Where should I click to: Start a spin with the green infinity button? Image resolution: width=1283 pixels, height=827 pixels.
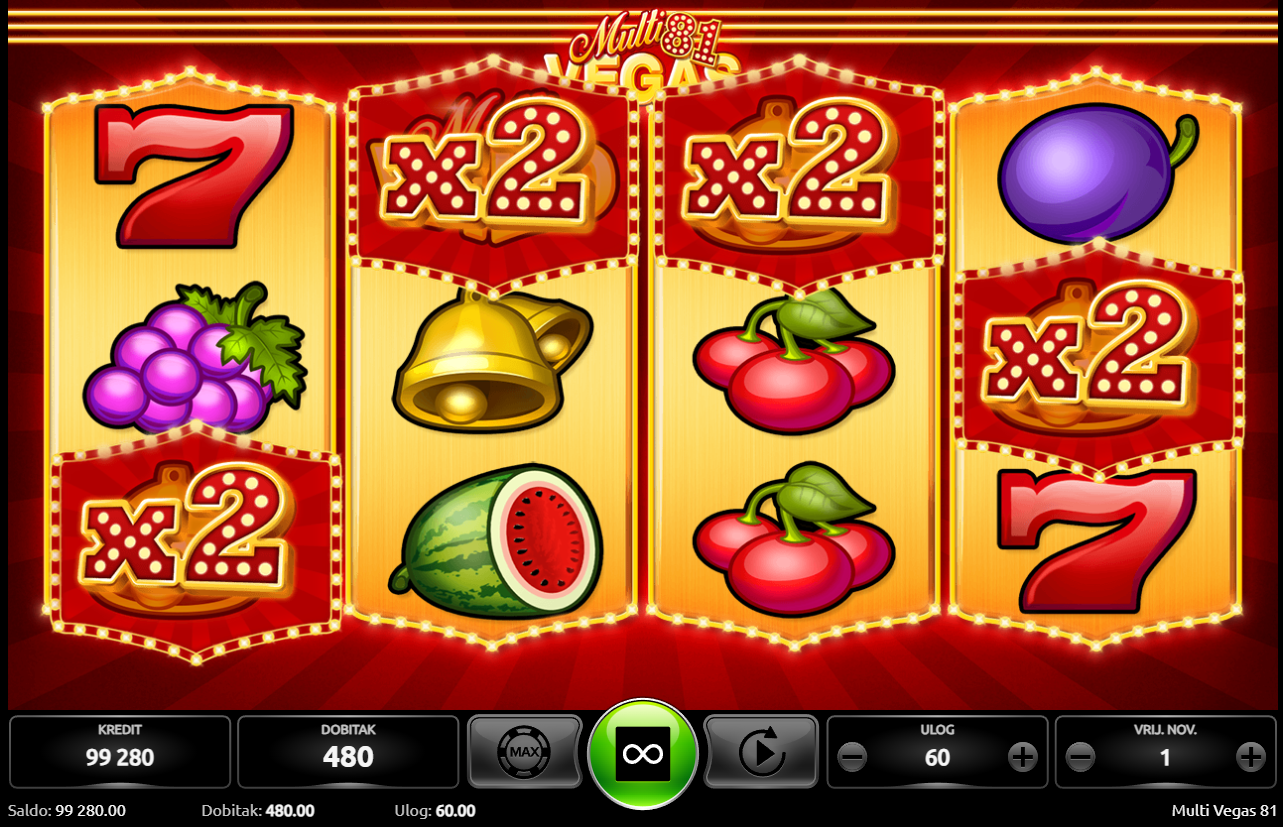pos(643,754)
